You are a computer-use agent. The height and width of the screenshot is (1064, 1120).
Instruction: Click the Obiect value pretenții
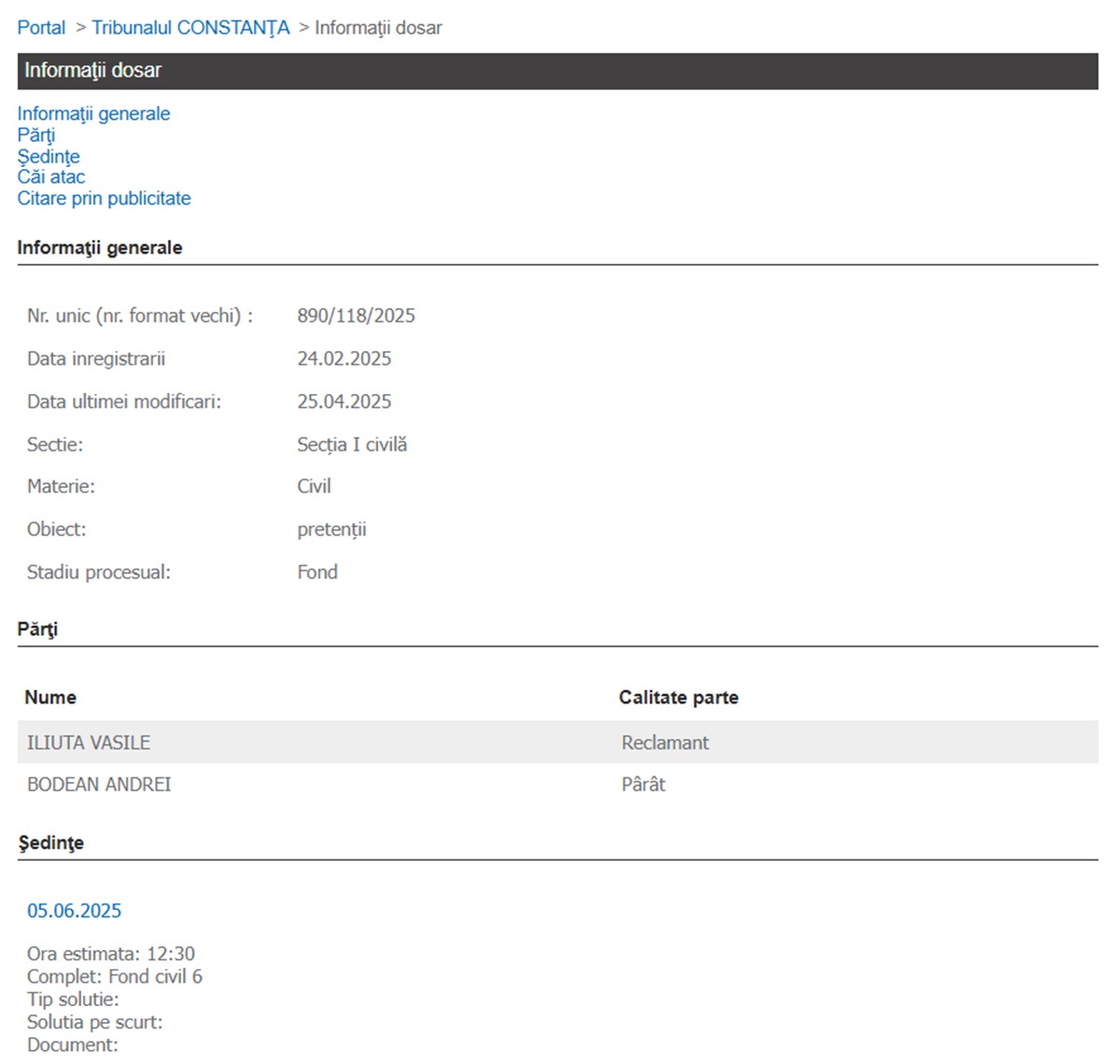(x=331, y=529)
